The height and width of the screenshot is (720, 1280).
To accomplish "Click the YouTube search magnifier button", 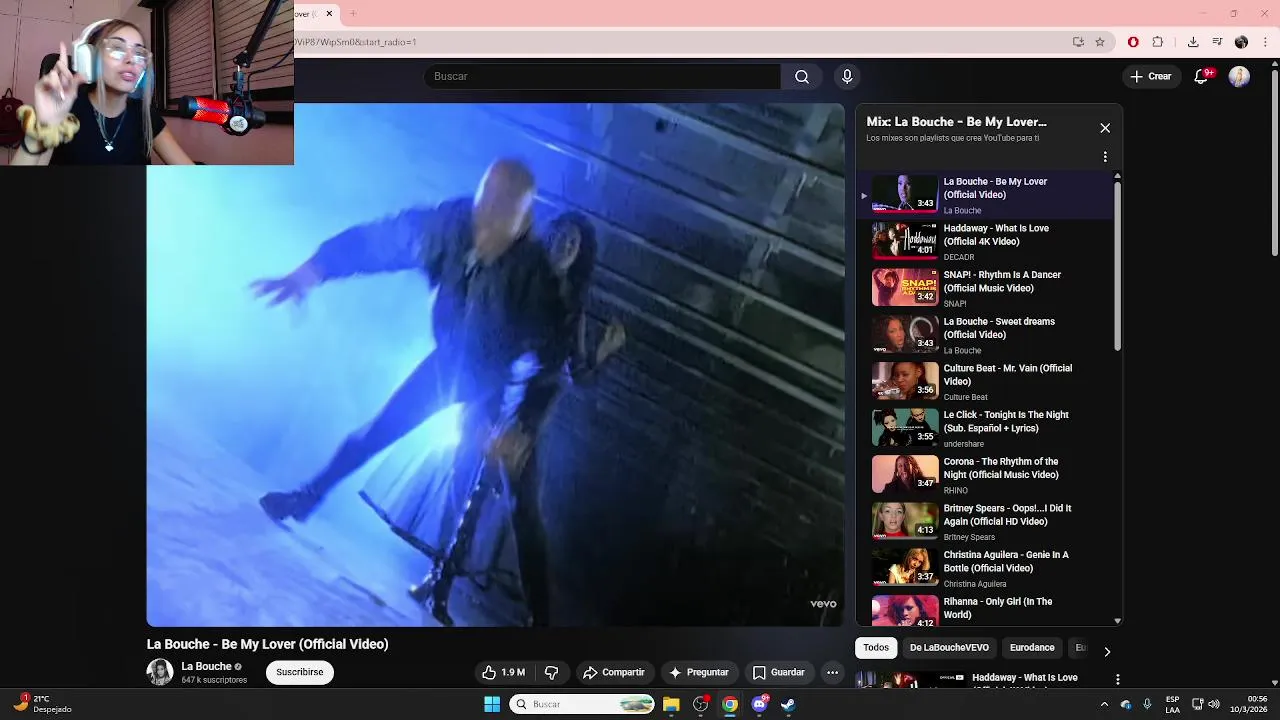I will coord(802,76).
